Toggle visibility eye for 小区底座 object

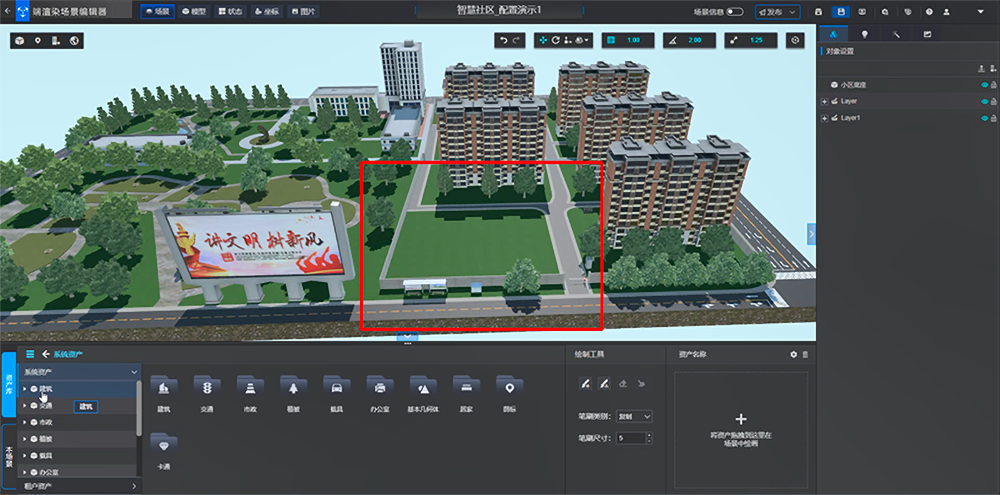(984, 85)
